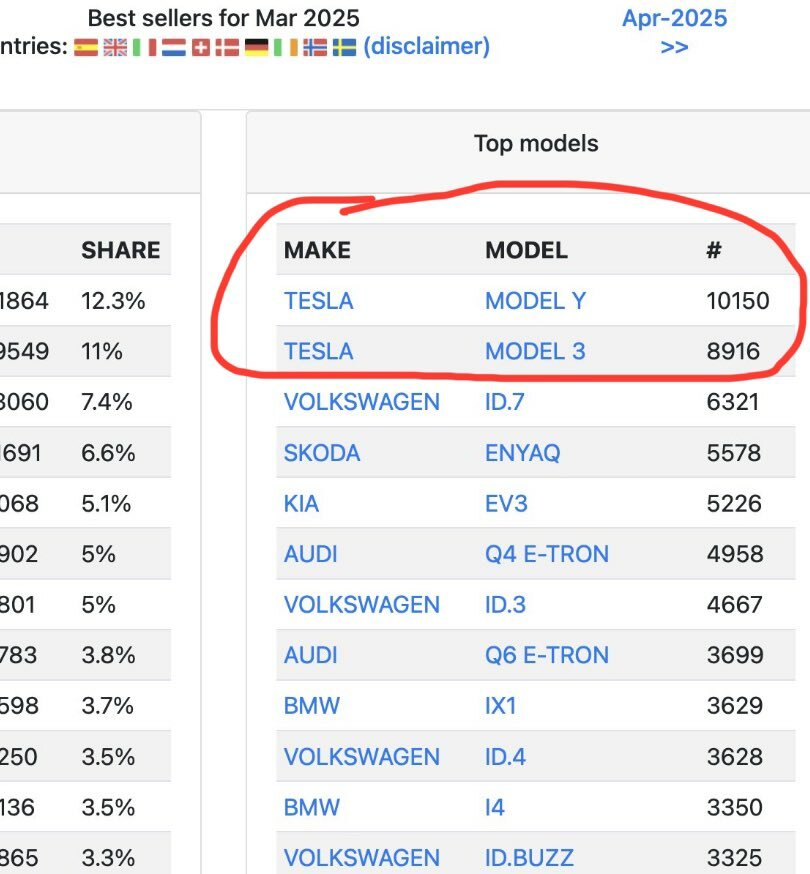
Task: Click the United Kingdom flag icon
Action: click(115, 47)
